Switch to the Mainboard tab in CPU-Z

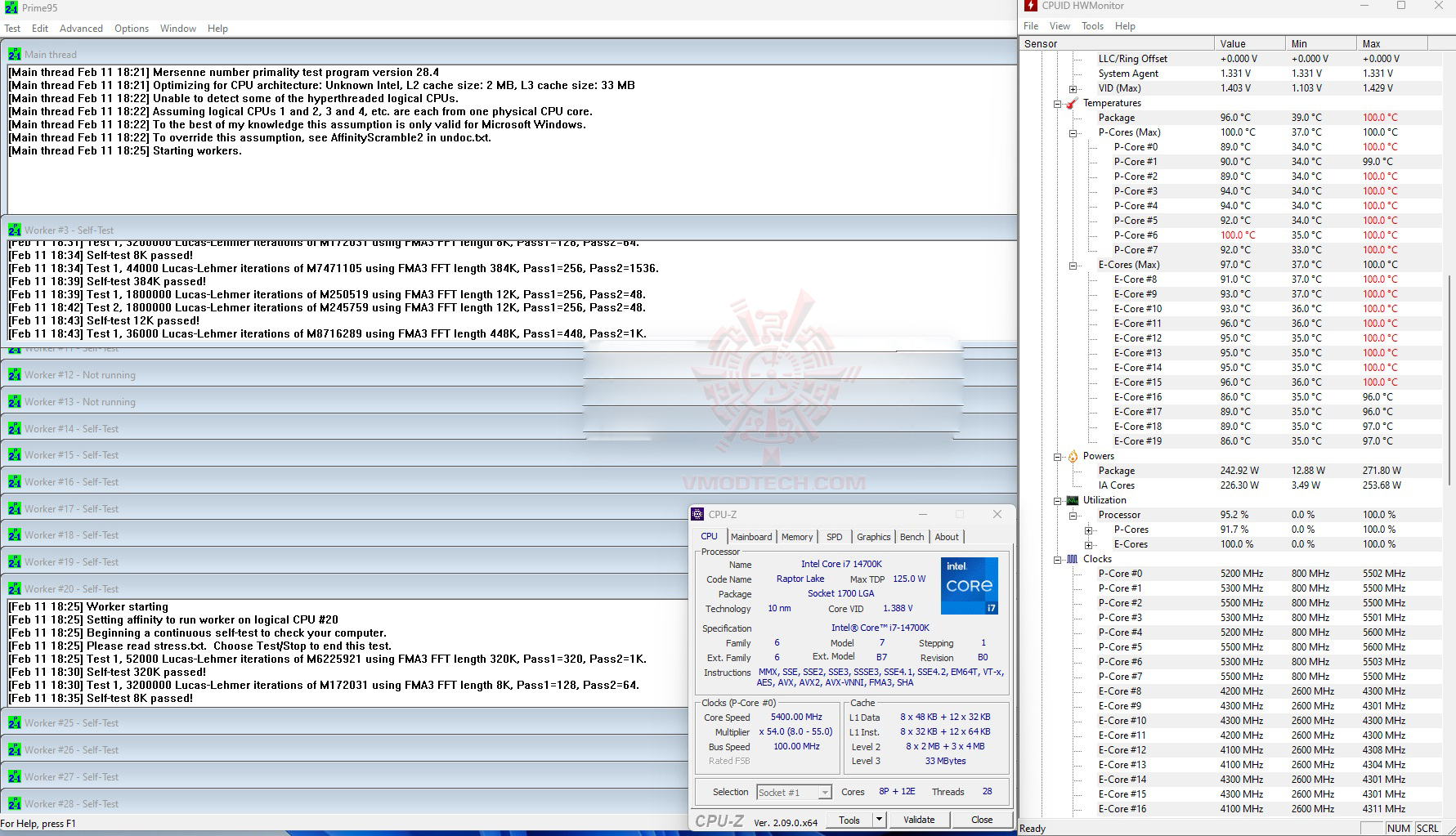coord(751,537)
